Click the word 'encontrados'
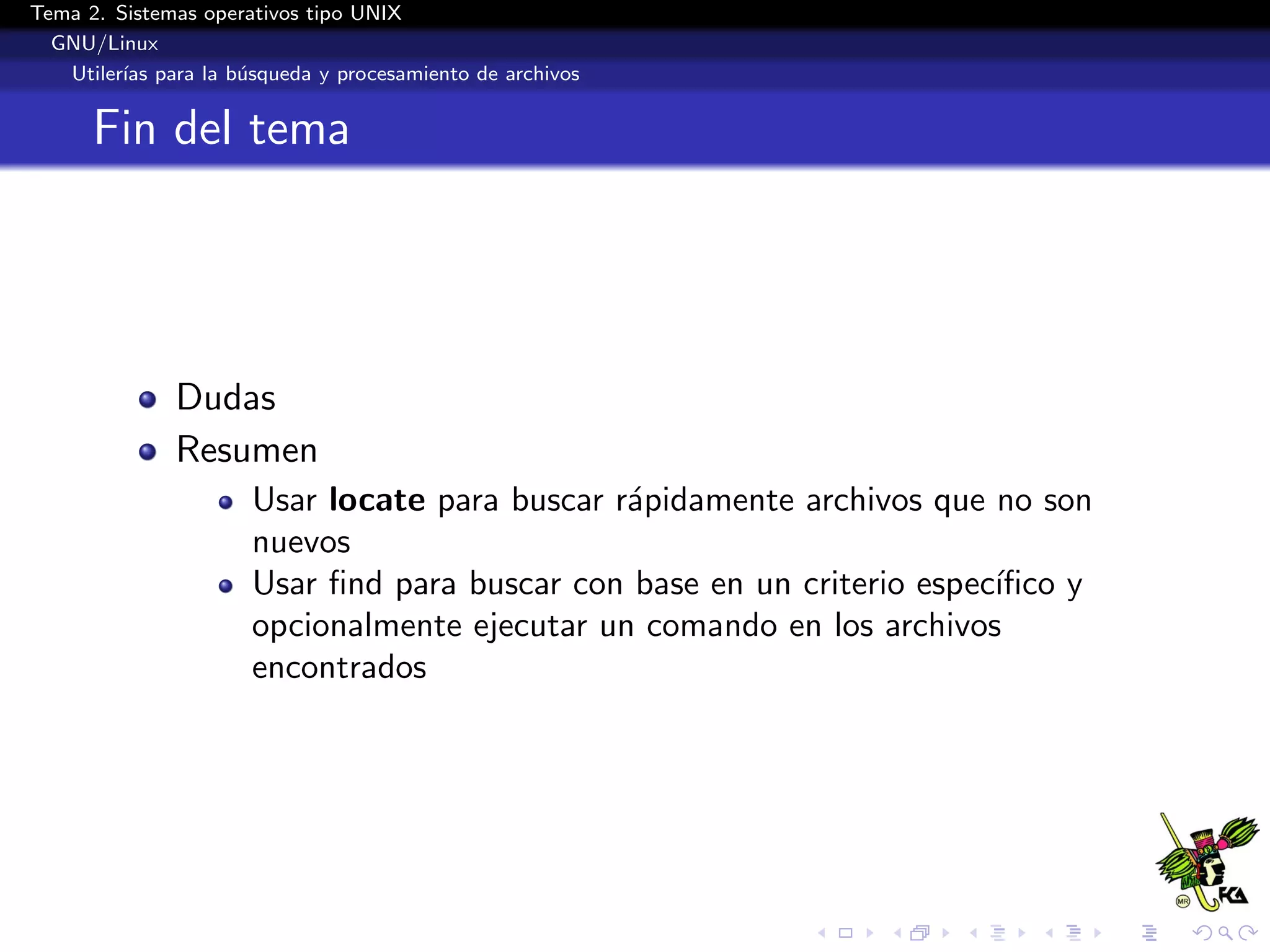The height and width of the screenshot is (952, 1270). (x=339, y=668)
